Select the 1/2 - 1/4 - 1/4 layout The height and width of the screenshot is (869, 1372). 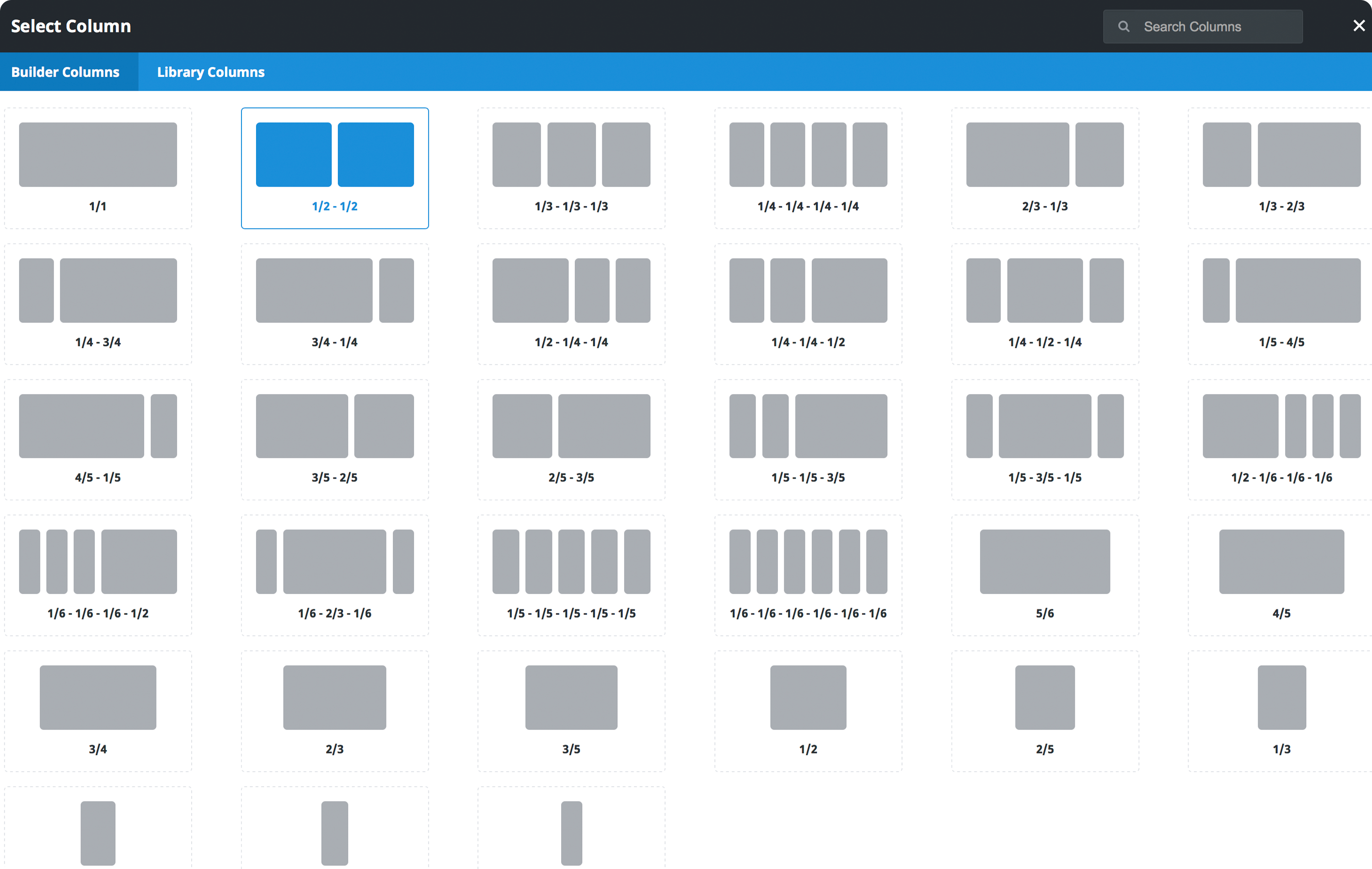571,303
